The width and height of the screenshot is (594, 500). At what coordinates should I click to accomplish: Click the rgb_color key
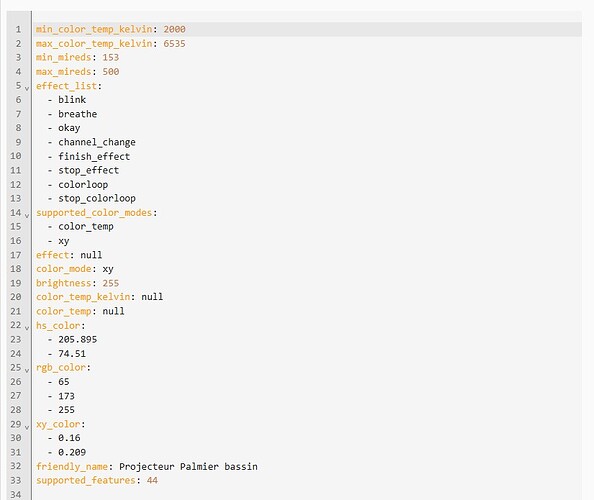[61, 368]
